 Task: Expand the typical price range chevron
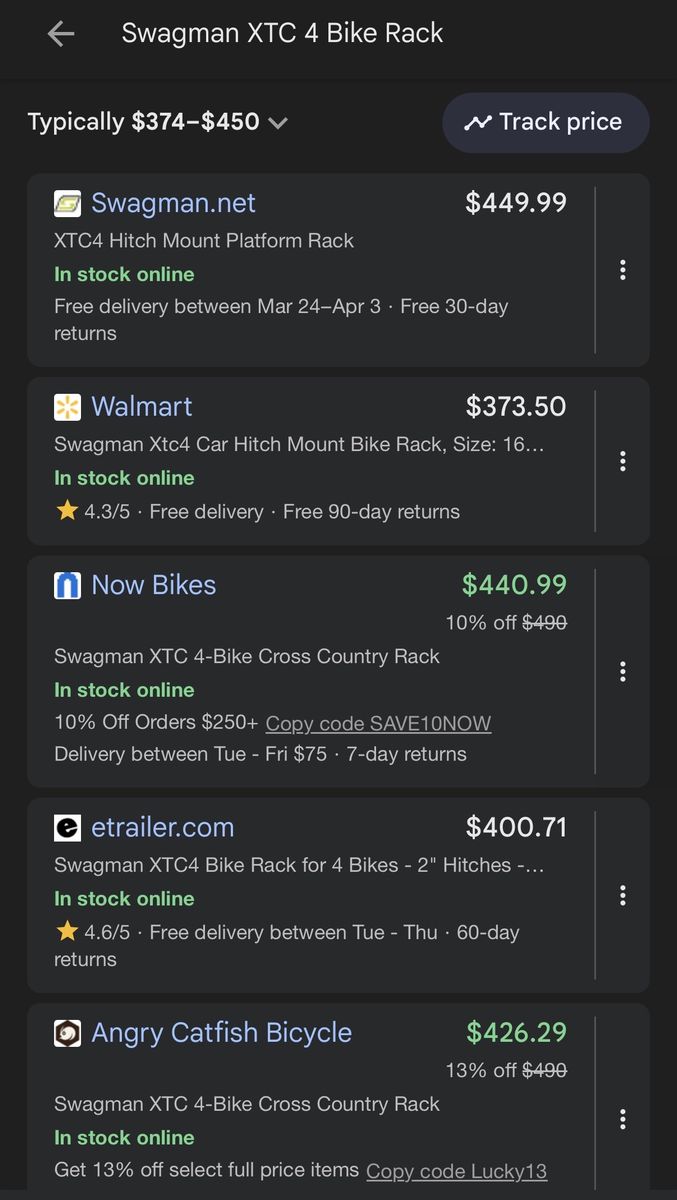pos(278,123)
